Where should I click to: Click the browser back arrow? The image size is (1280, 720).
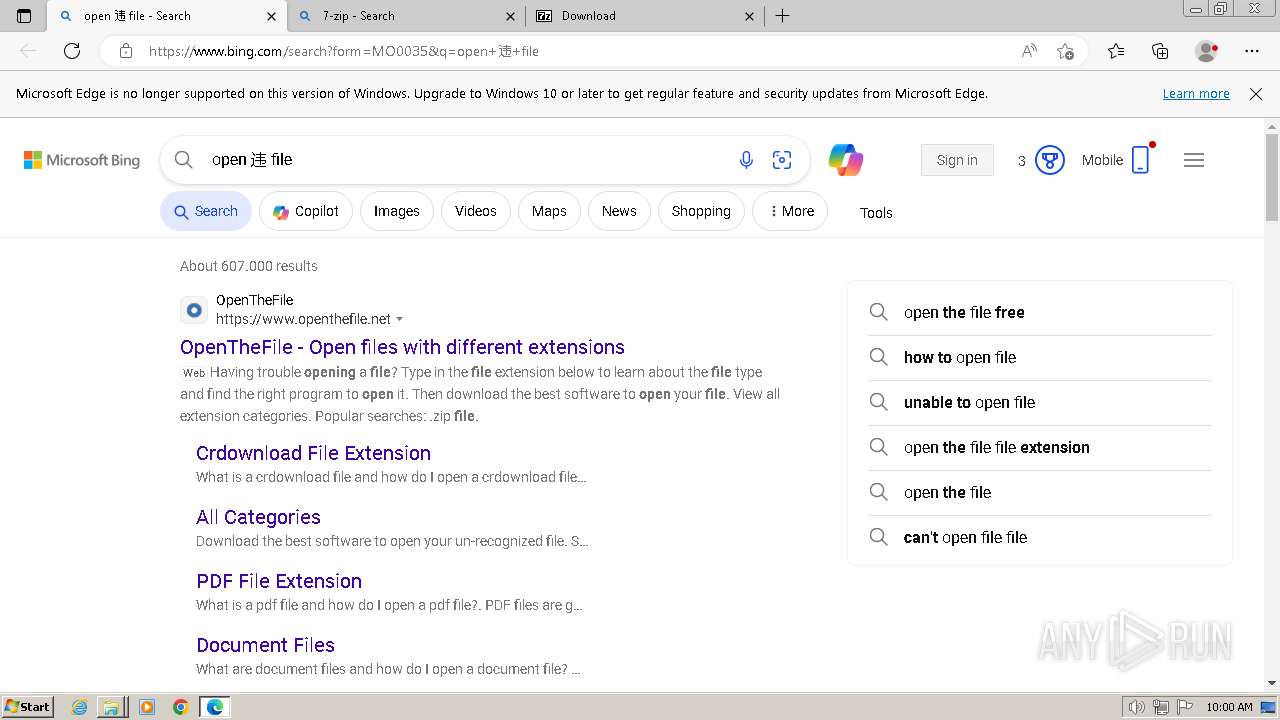(x=28, y=51)
